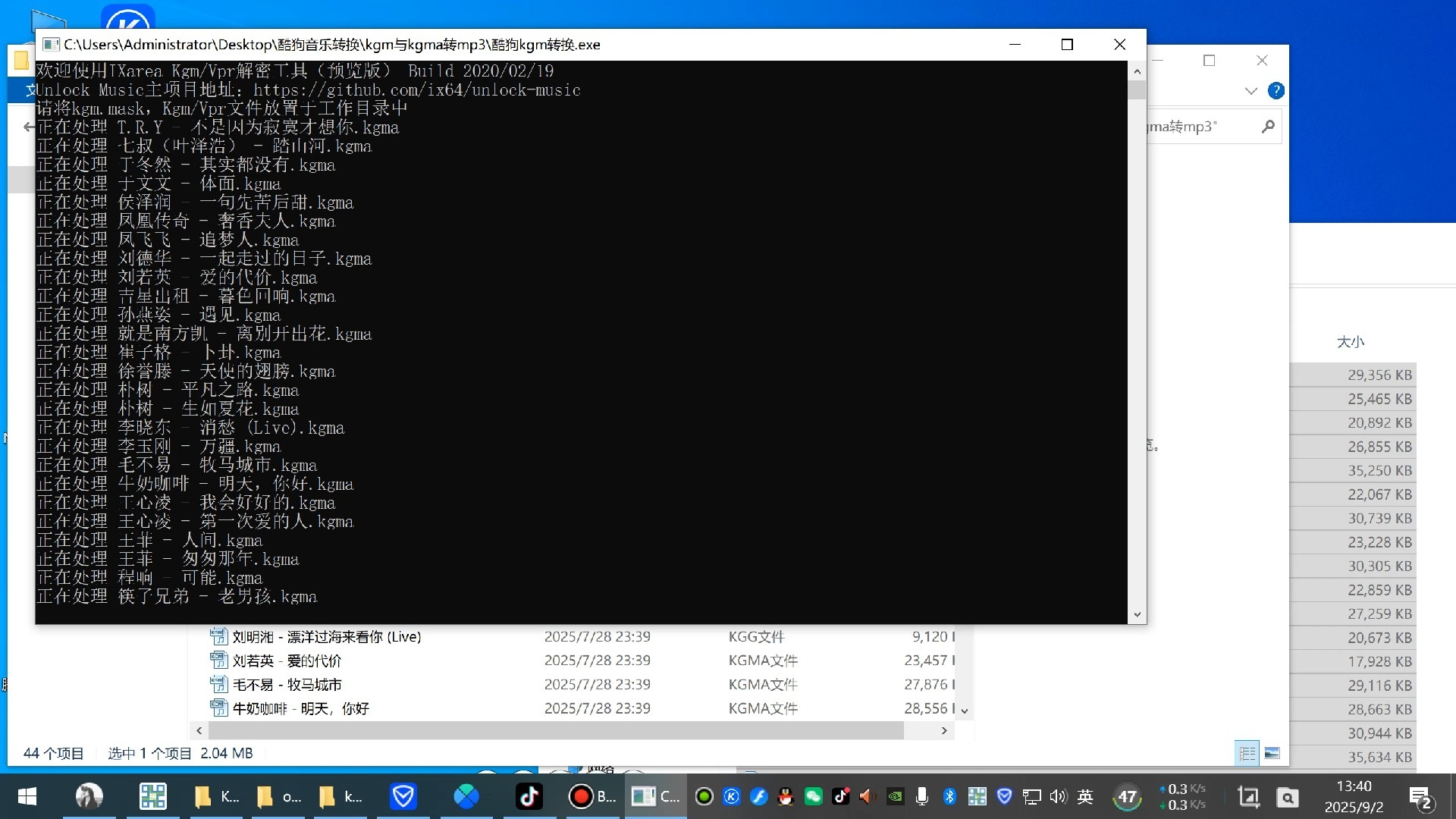The image size is (1456, 819).
Task: Open the green grid app in taskbar
Action: [x=152, y=796]
